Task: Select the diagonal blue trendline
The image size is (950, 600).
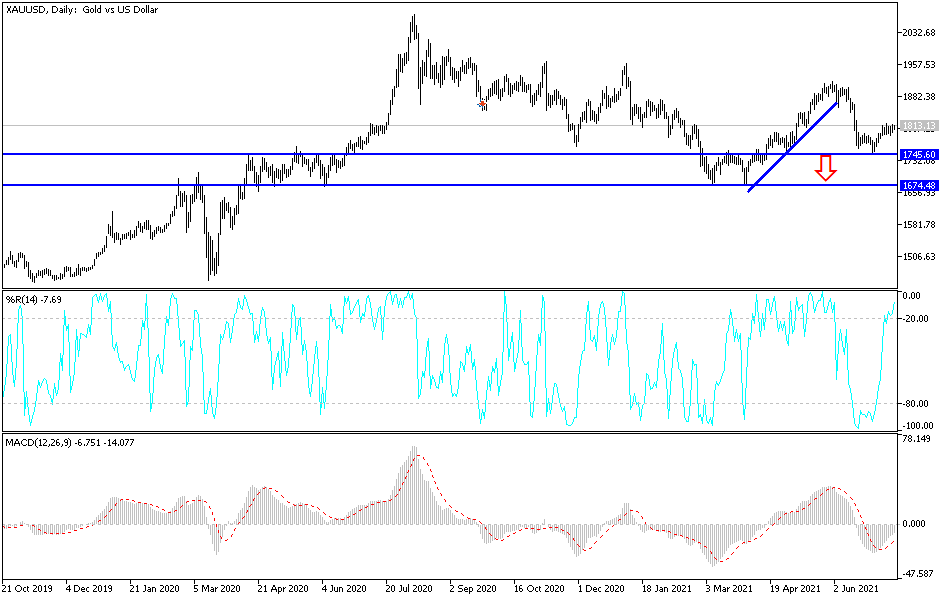Action: (792, 147)
